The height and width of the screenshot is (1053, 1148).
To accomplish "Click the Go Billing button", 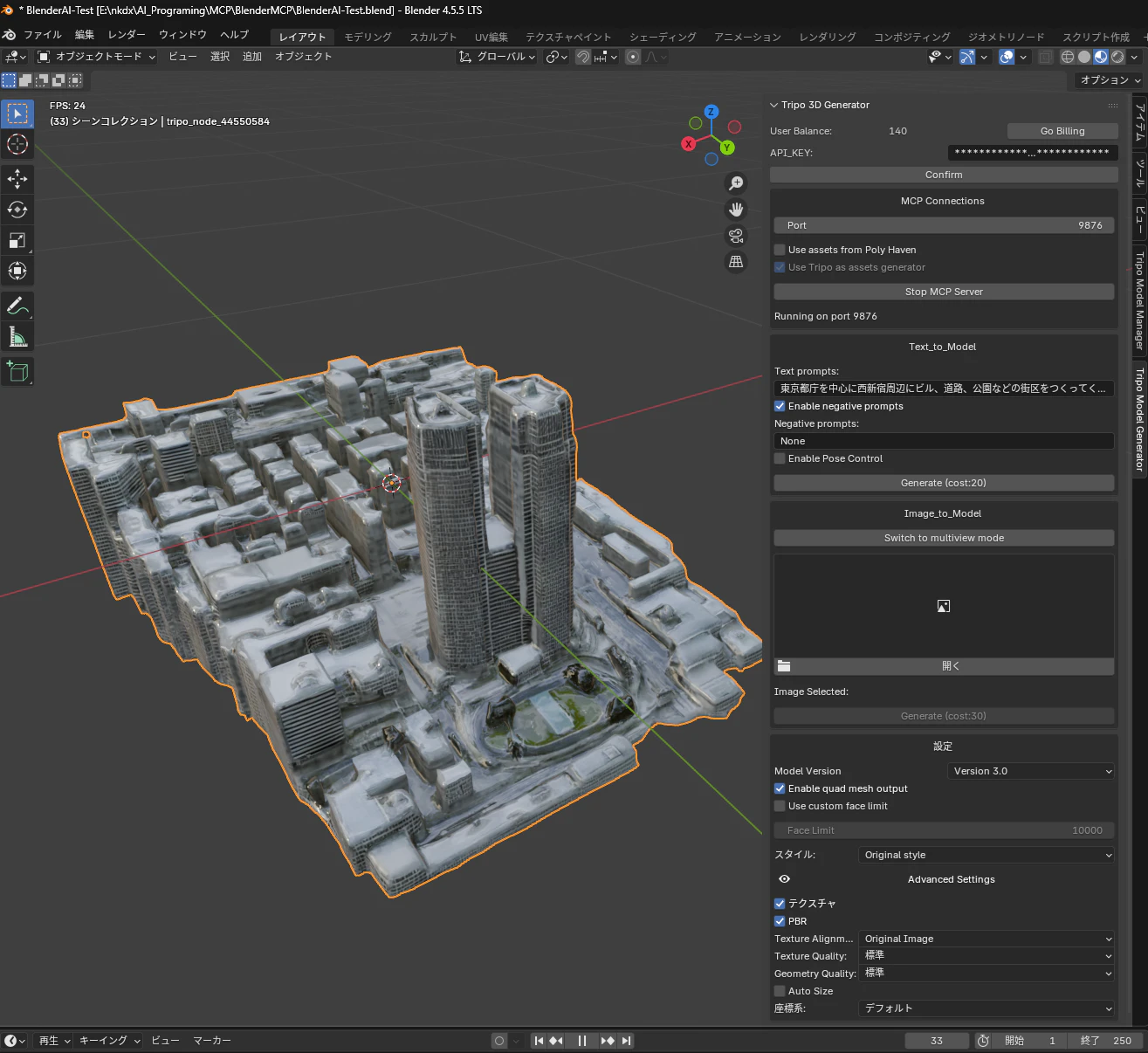I will (1062, 131).
